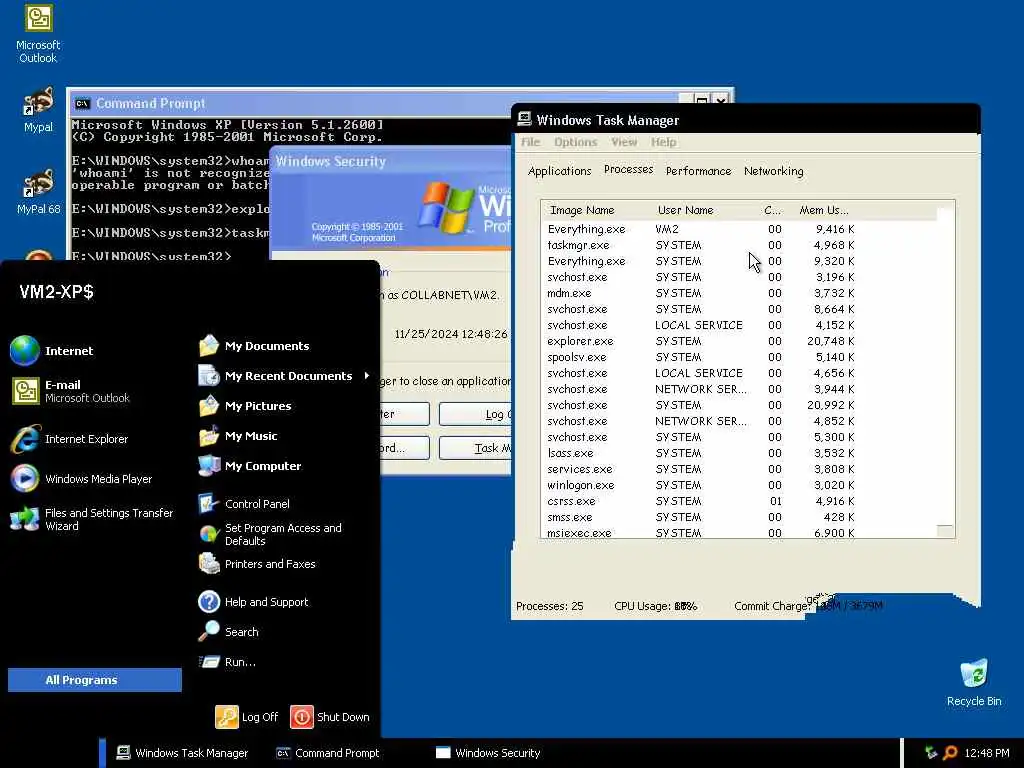Select Everything.exe row owned by VM2
The image size is (1024, 768).
tap(700, 229)
